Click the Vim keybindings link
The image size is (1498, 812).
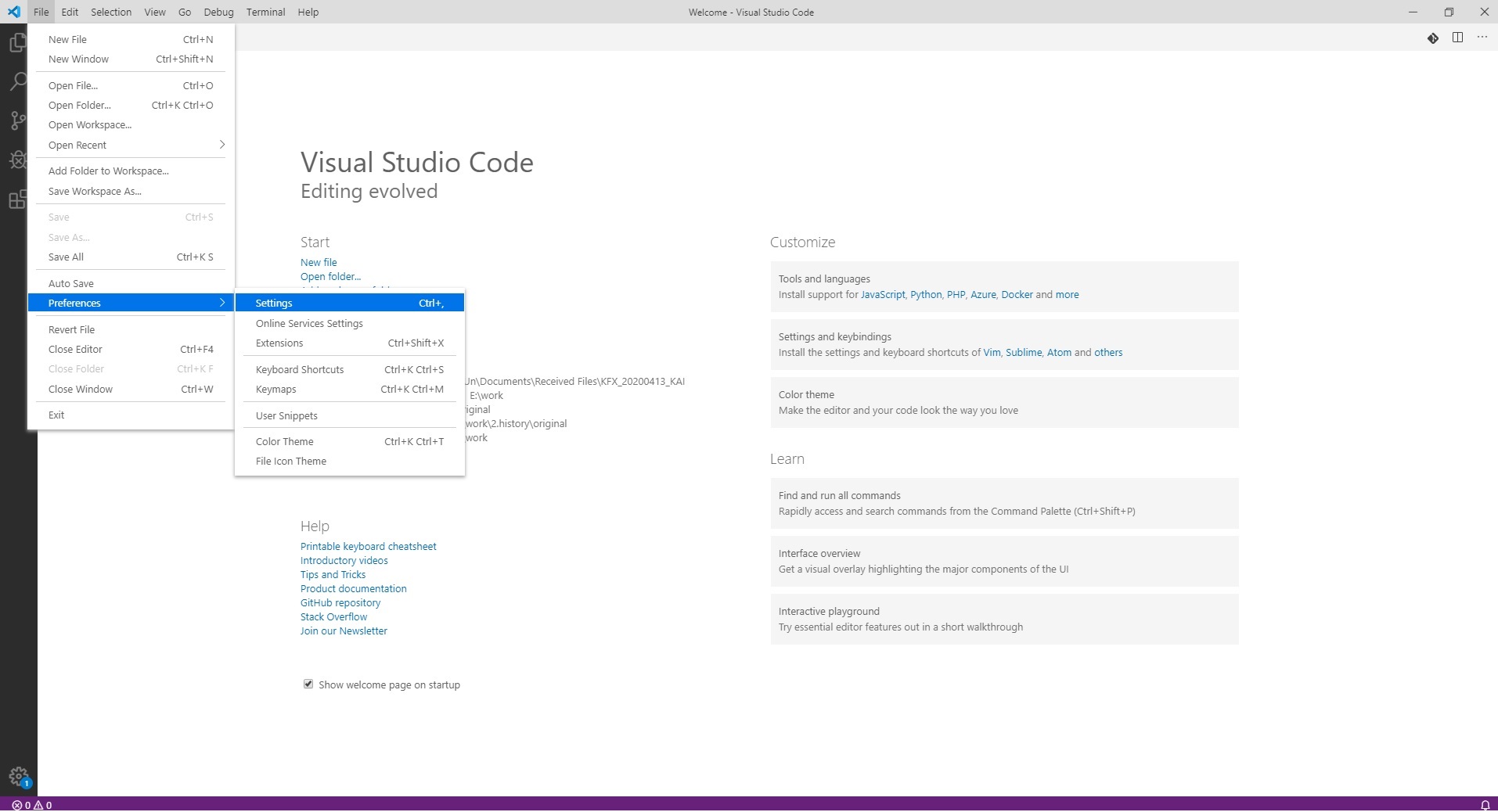992,352
